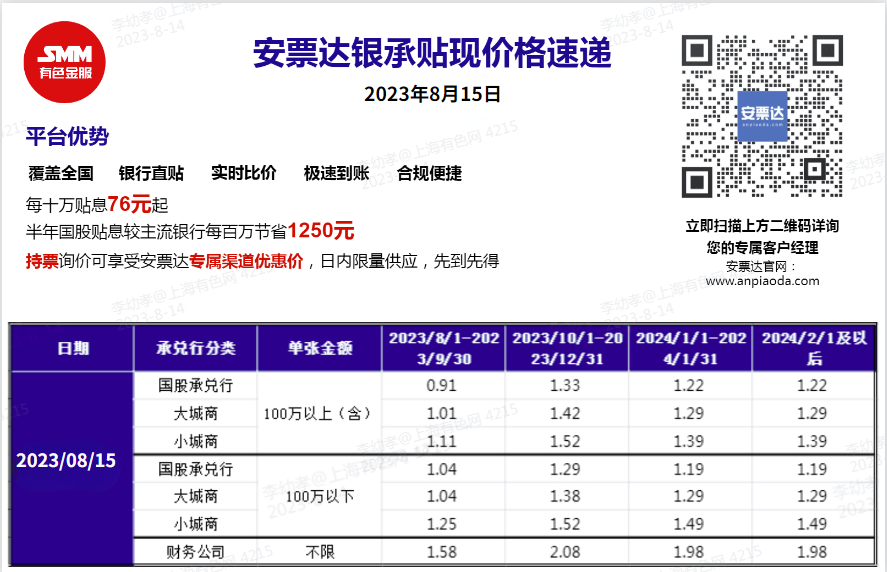Click the red 专属渠道优惠价 phrase
887x572 pixels.
[246, 261]
